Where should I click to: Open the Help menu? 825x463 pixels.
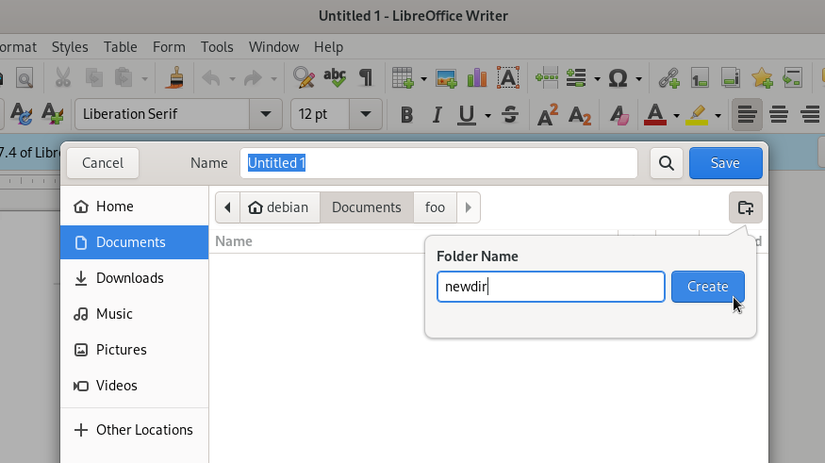click(x=328, y=47)
